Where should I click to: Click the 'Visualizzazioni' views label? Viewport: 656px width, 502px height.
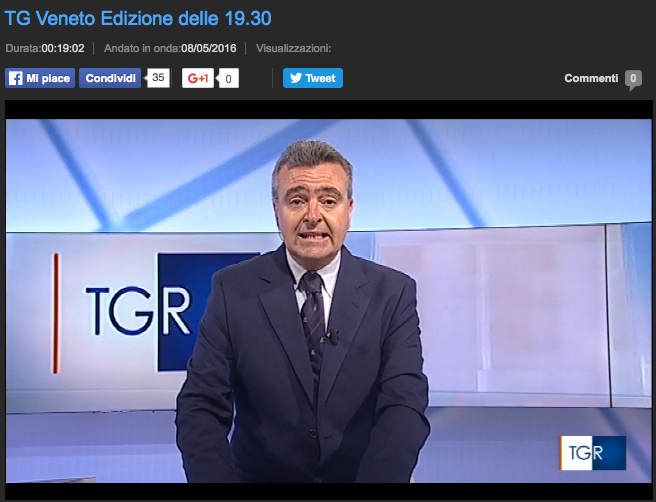click(294, 48)
